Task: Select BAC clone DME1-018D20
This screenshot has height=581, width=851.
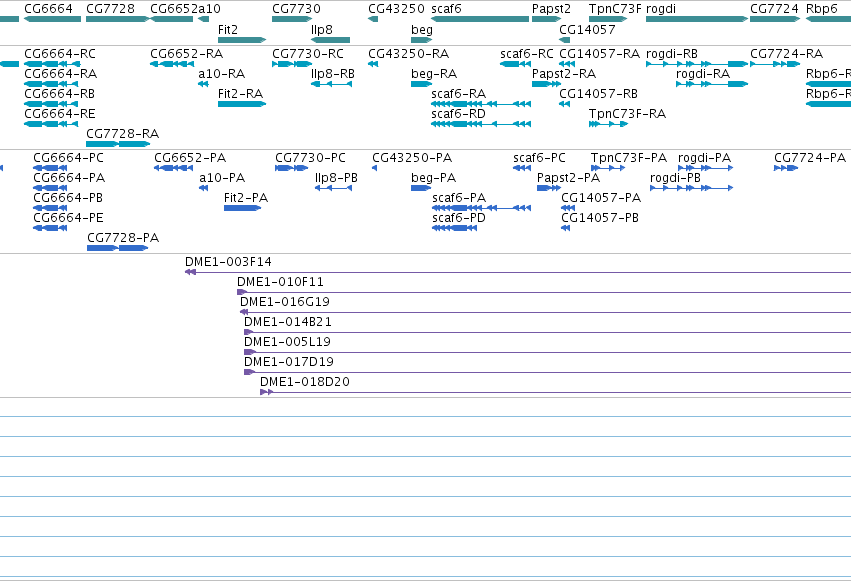Action: (x=555, y=392)
